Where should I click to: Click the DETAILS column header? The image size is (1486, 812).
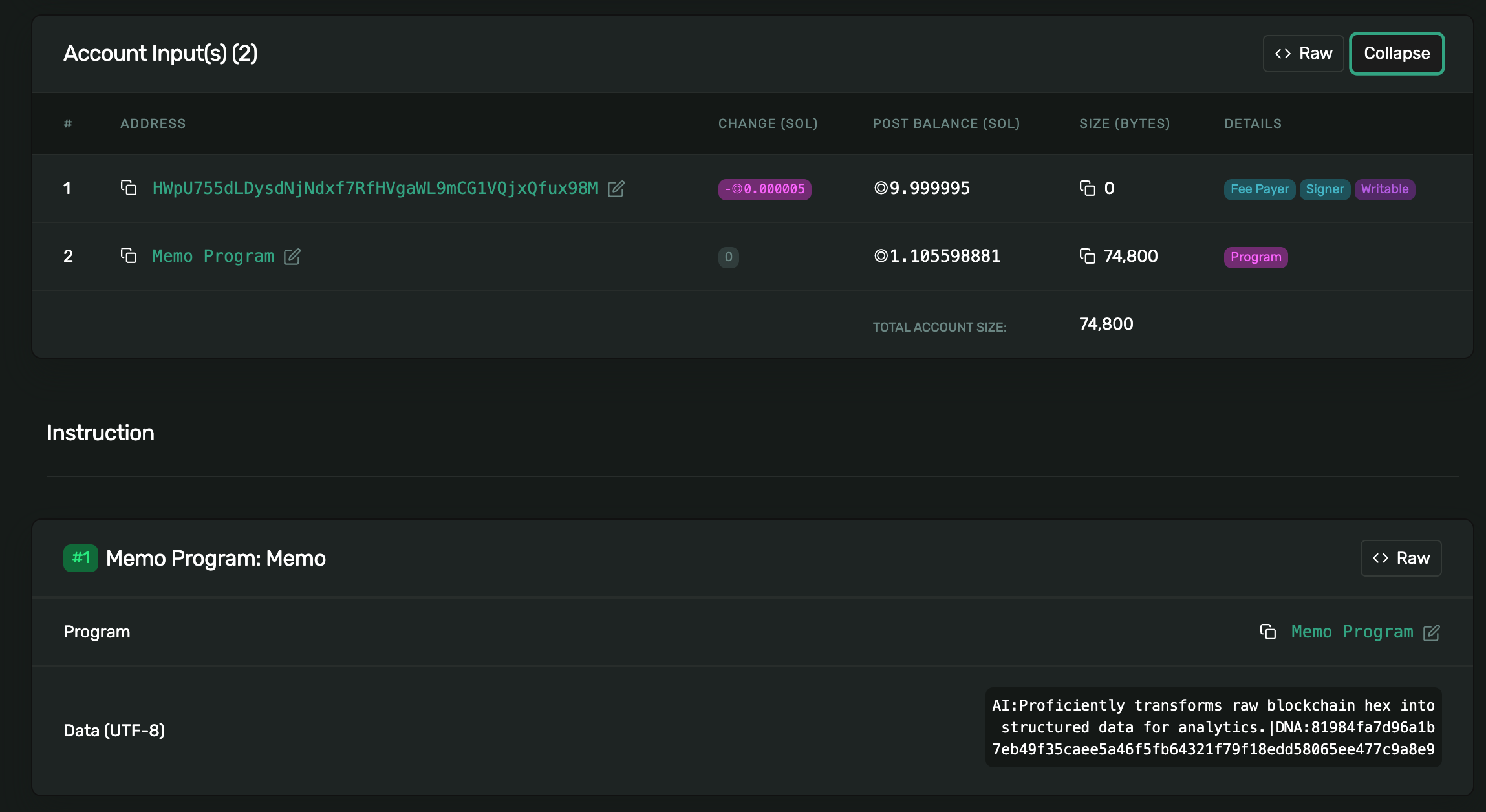(1253, 123)
